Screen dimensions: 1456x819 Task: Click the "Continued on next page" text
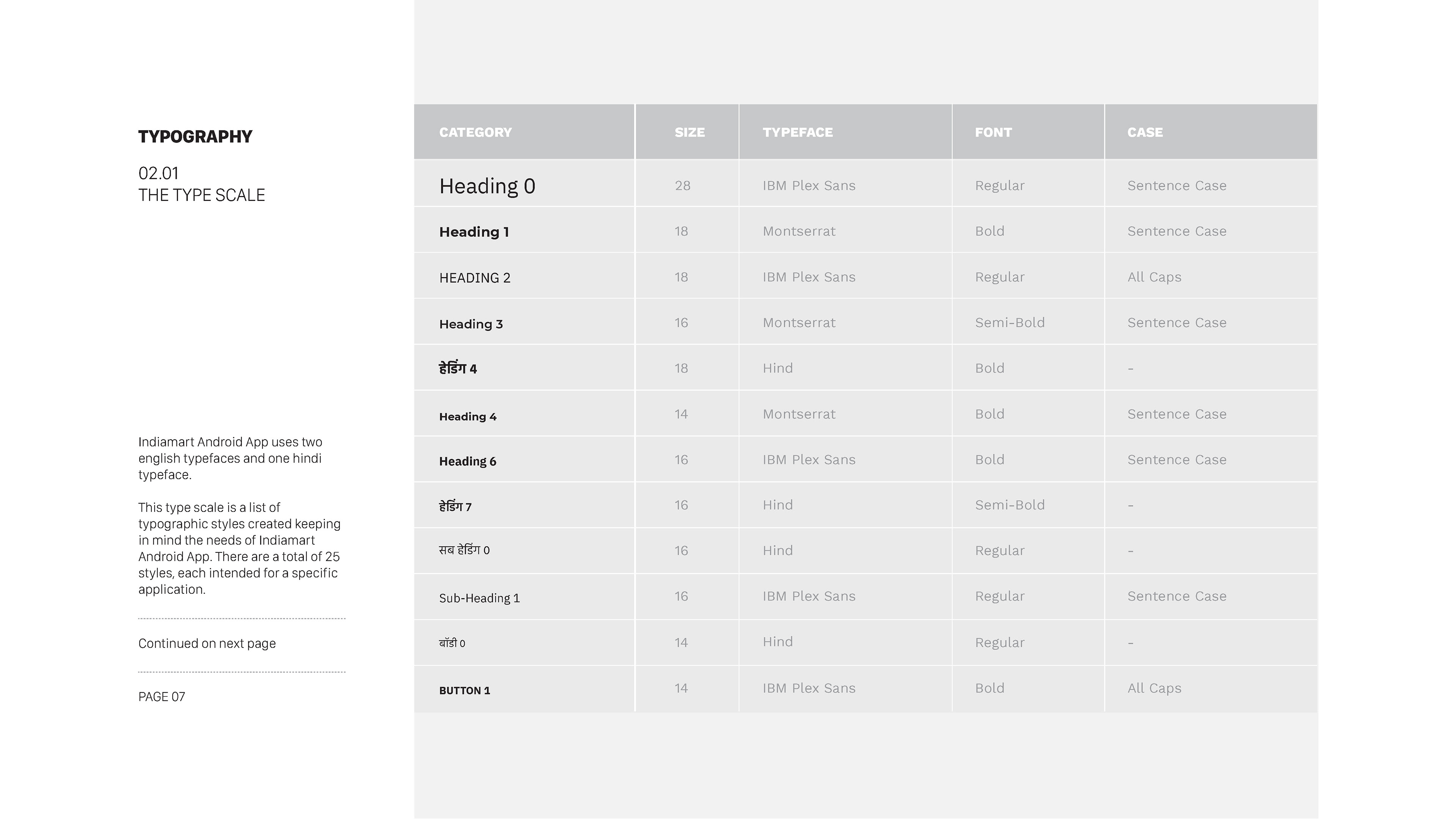(207, 643)
